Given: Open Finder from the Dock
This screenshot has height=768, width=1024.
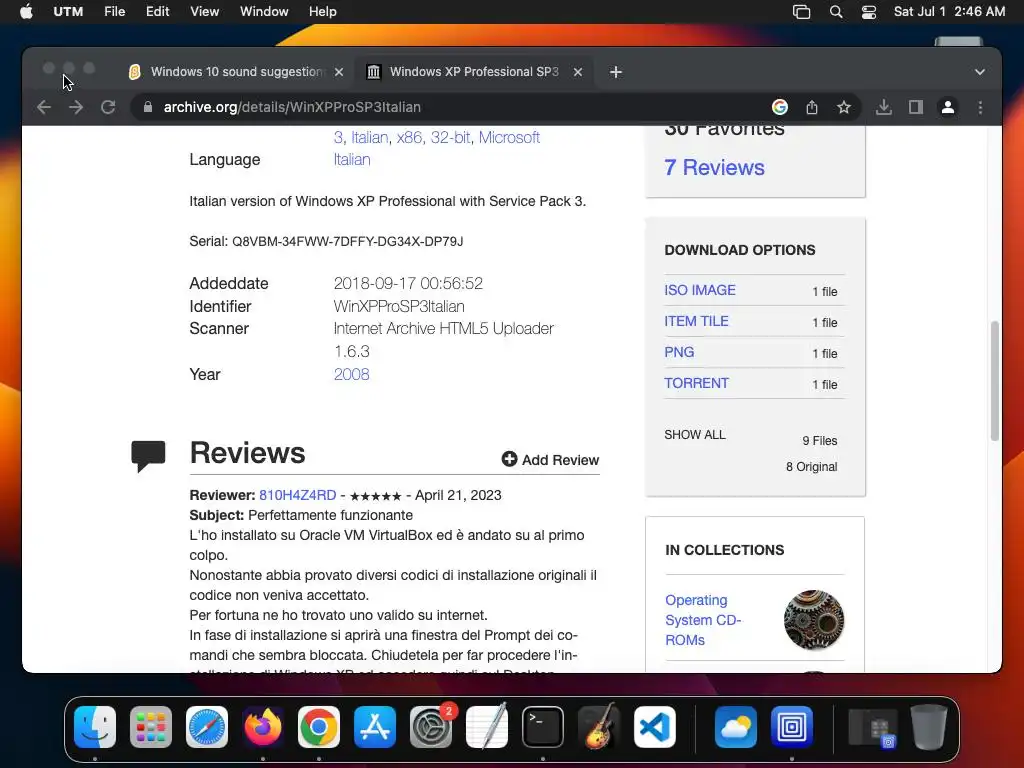Looking at the screenshot, I should click(x=95, y=727).
